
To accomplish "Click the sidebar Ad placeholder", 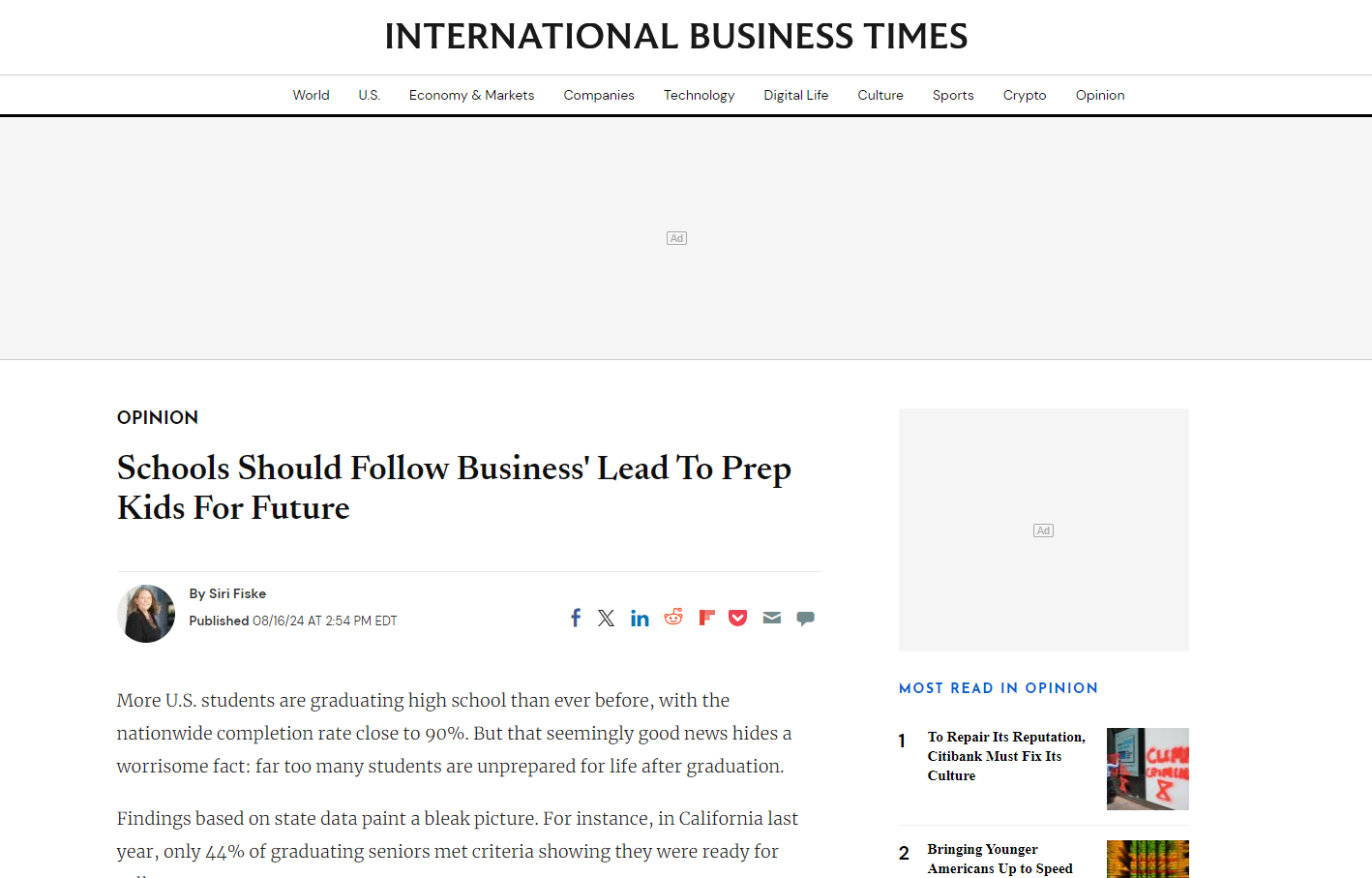I will tap(1043, 530).
